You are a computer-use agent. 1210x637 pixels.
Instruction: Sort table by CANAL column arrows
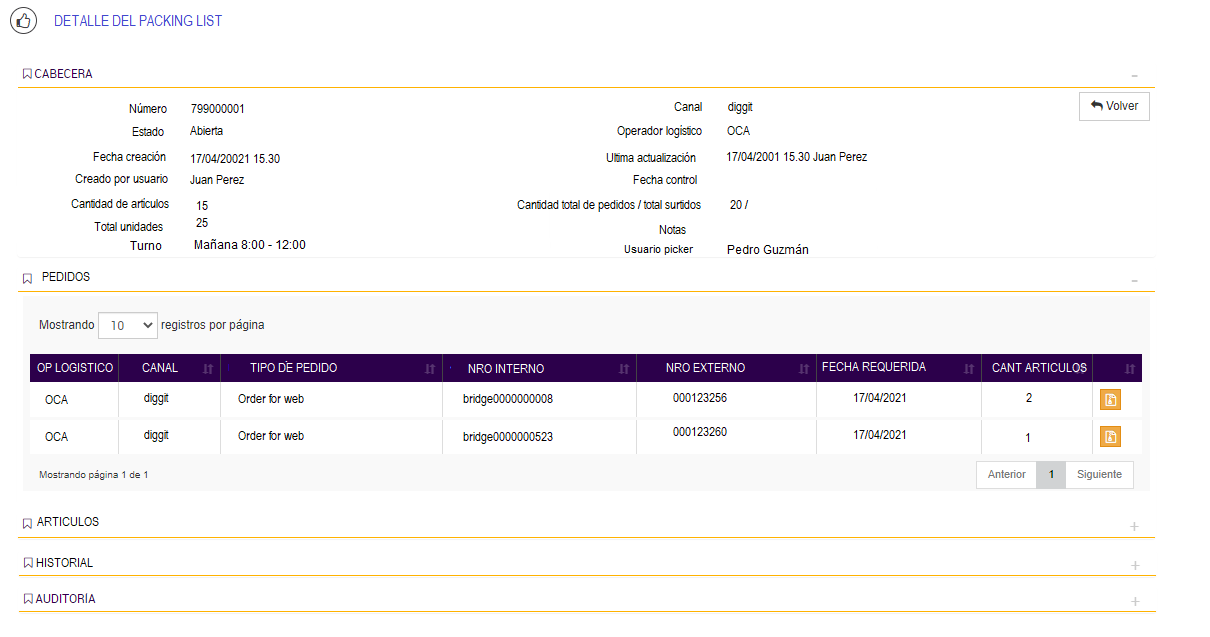(208, 369)
